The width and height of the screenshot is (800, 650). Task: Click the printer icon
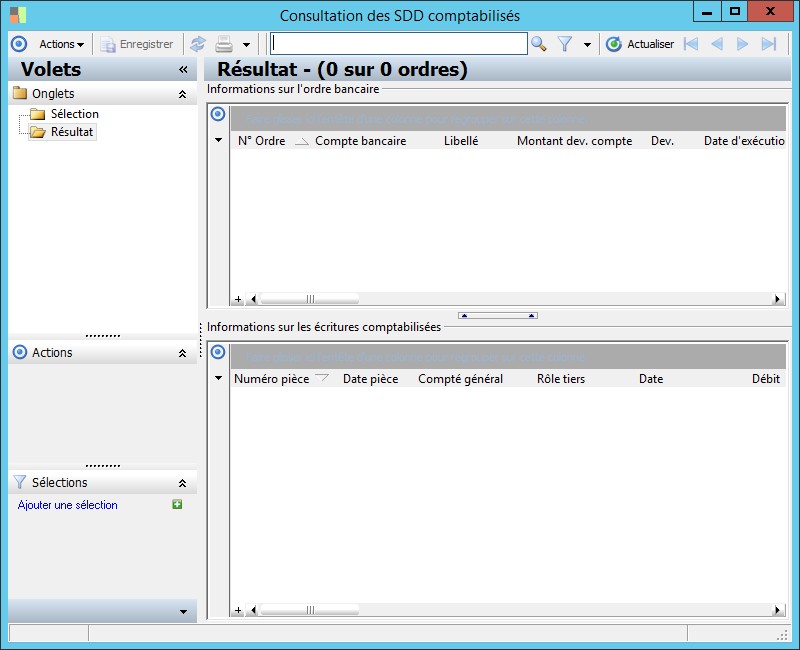[x=223, y=44]
